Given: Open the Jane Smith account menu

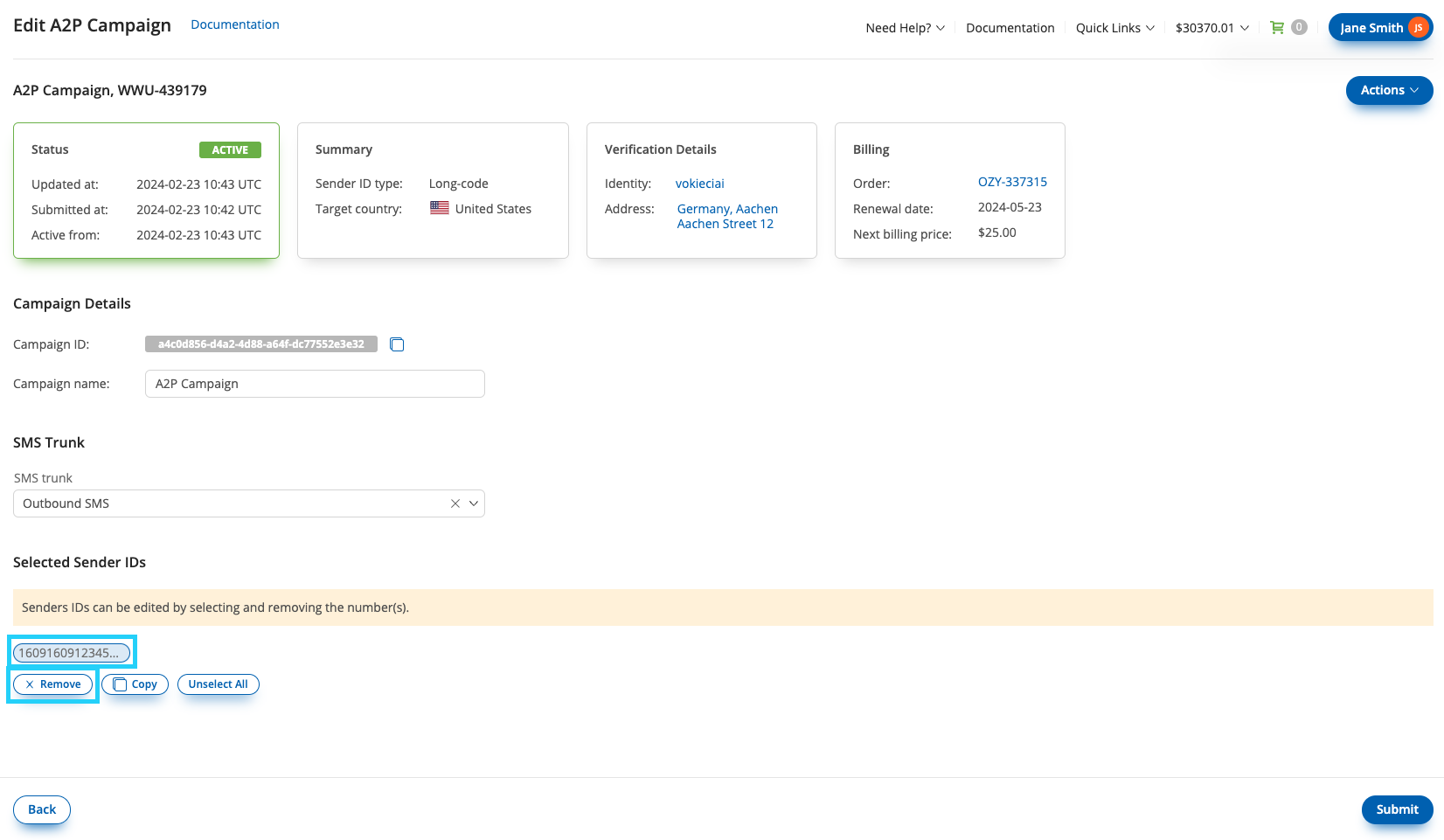Looking at the screenshot, I should pos(1380,28).
